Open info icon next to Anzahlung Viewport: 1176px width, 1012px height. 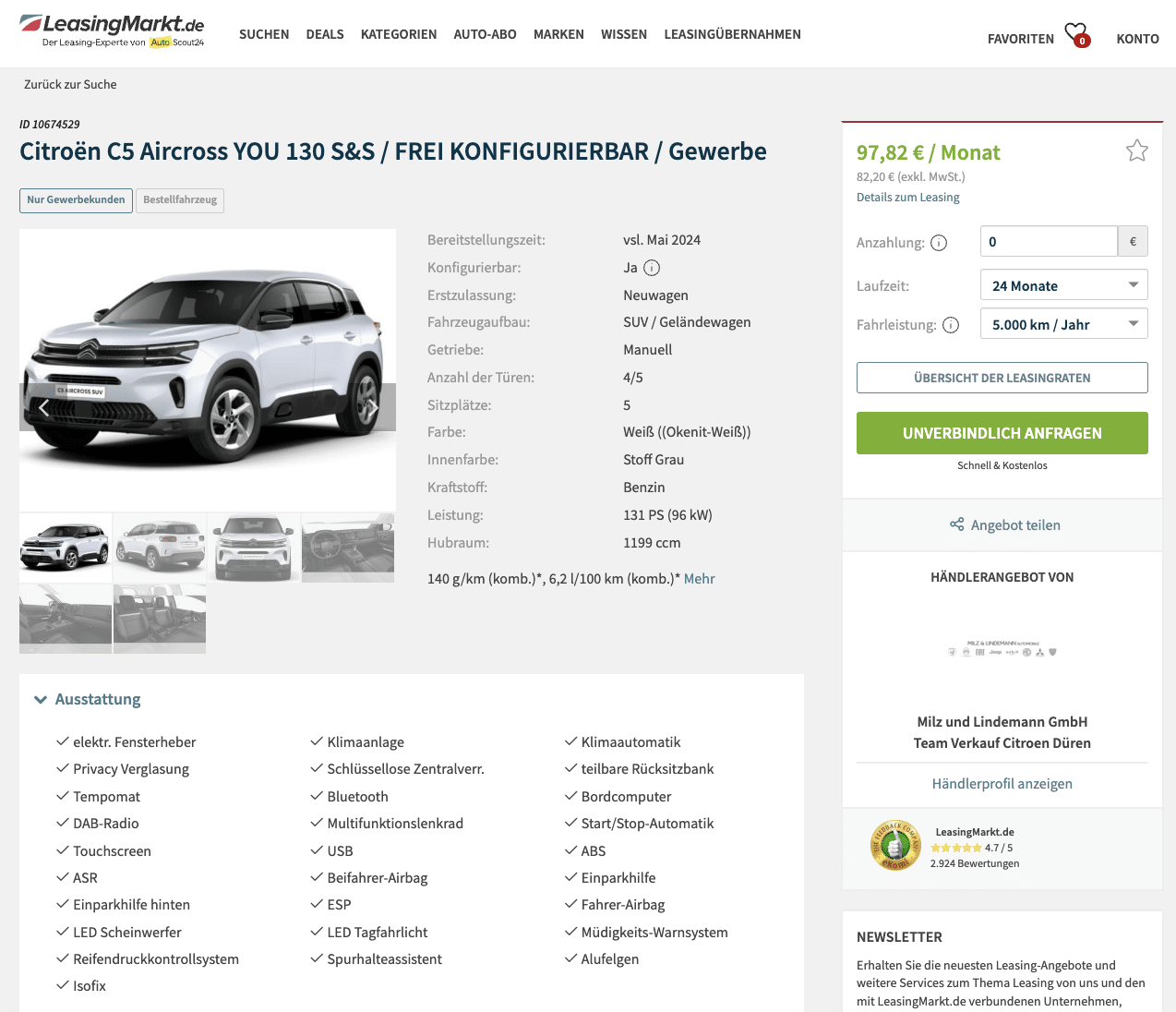(939, 243)
